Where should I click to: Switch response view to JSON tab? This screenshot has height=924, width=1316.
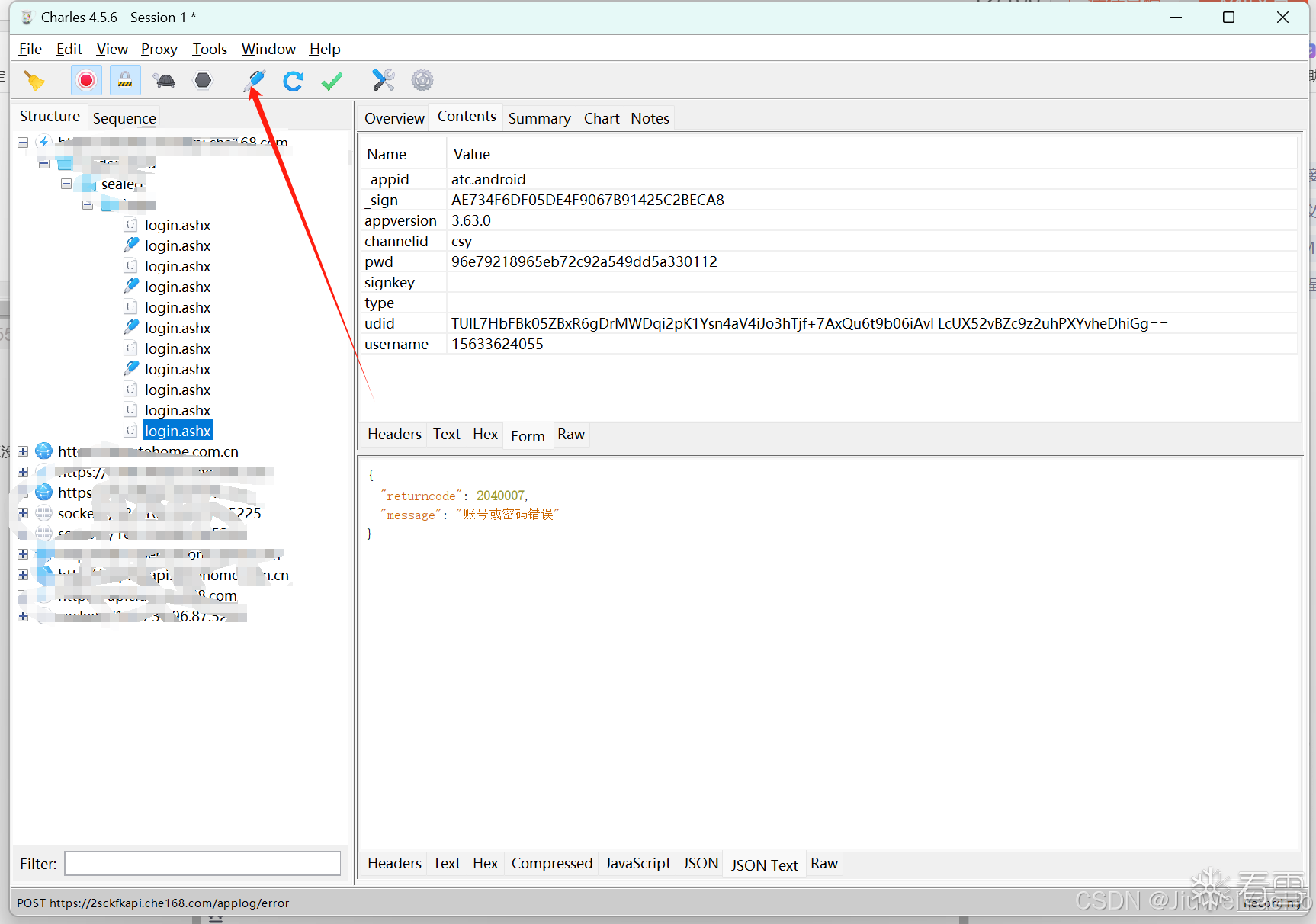tap(700, 863)
